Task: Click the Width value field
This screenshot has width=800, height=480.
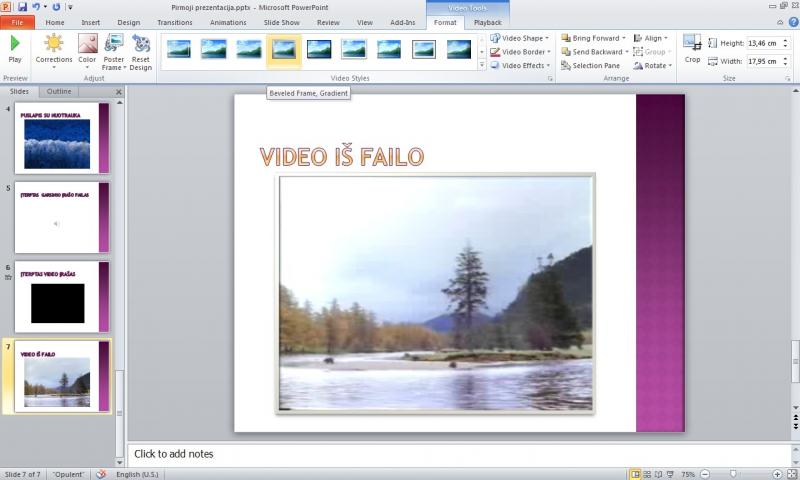Action: pos(763,61)
